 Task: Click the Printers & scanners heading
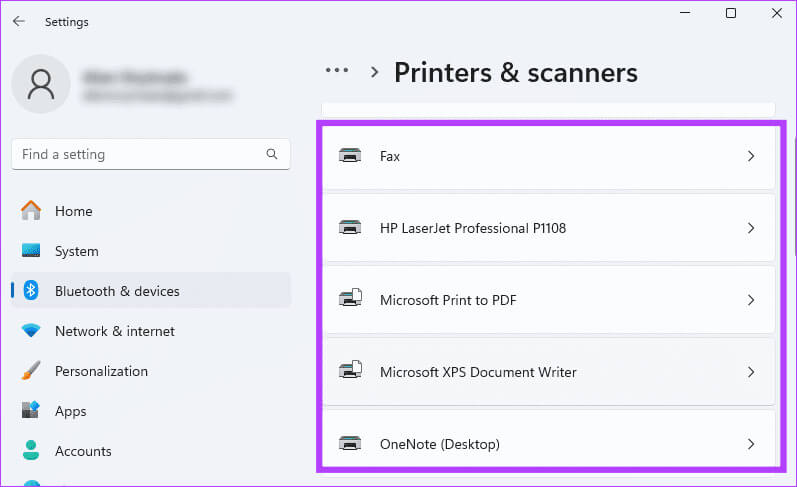(515, 73)
